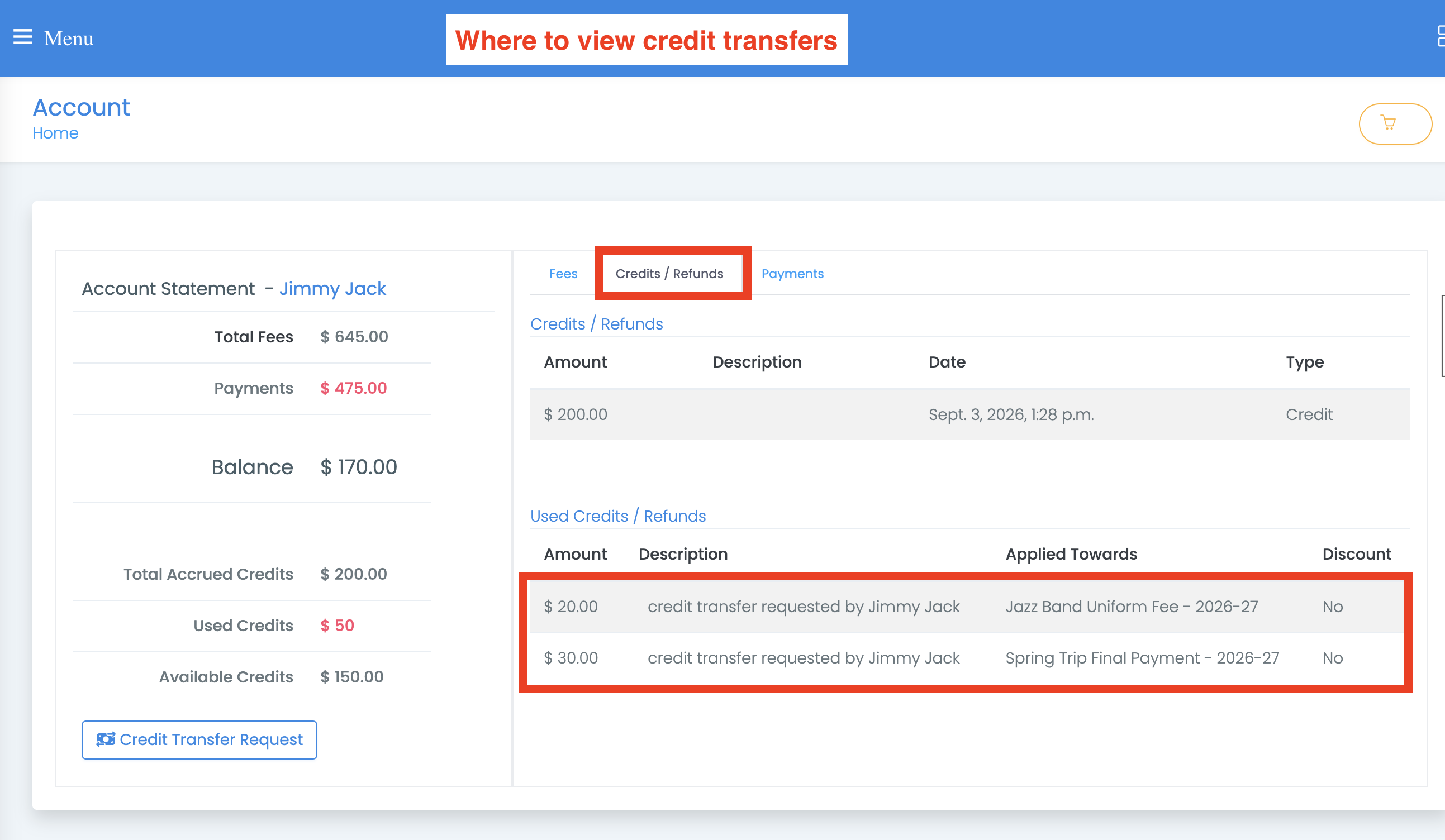The image size is (1445, 840).
Task: Click the Used Credits value $ 50
Action: (336, 625)
